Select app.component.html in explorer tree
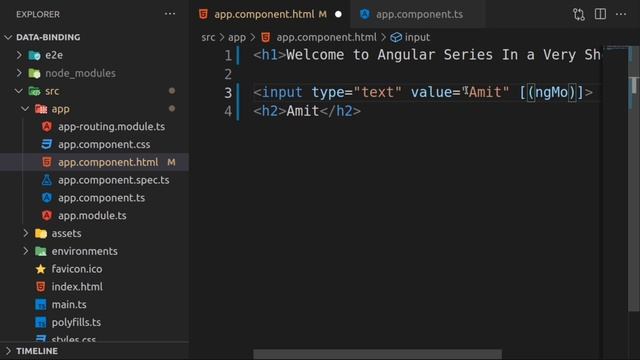Screen dimensions: 640x360 point(94,162)
